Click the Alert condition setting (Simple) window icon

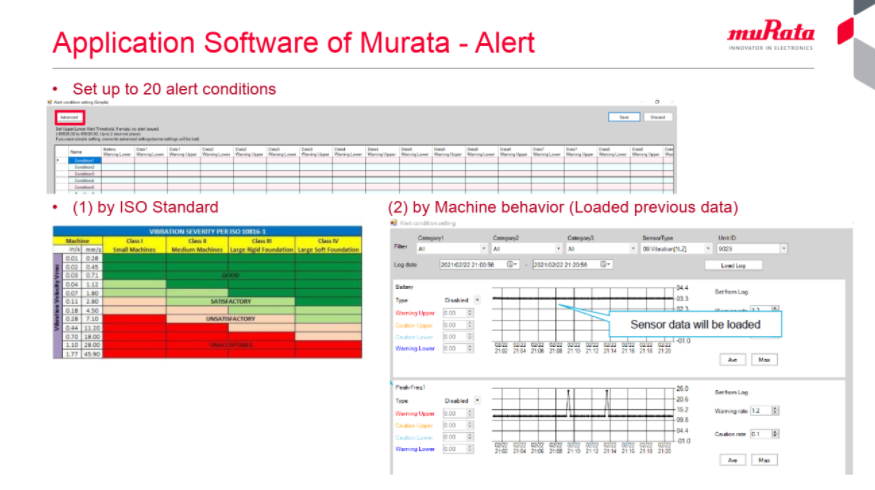click(50, 102)
